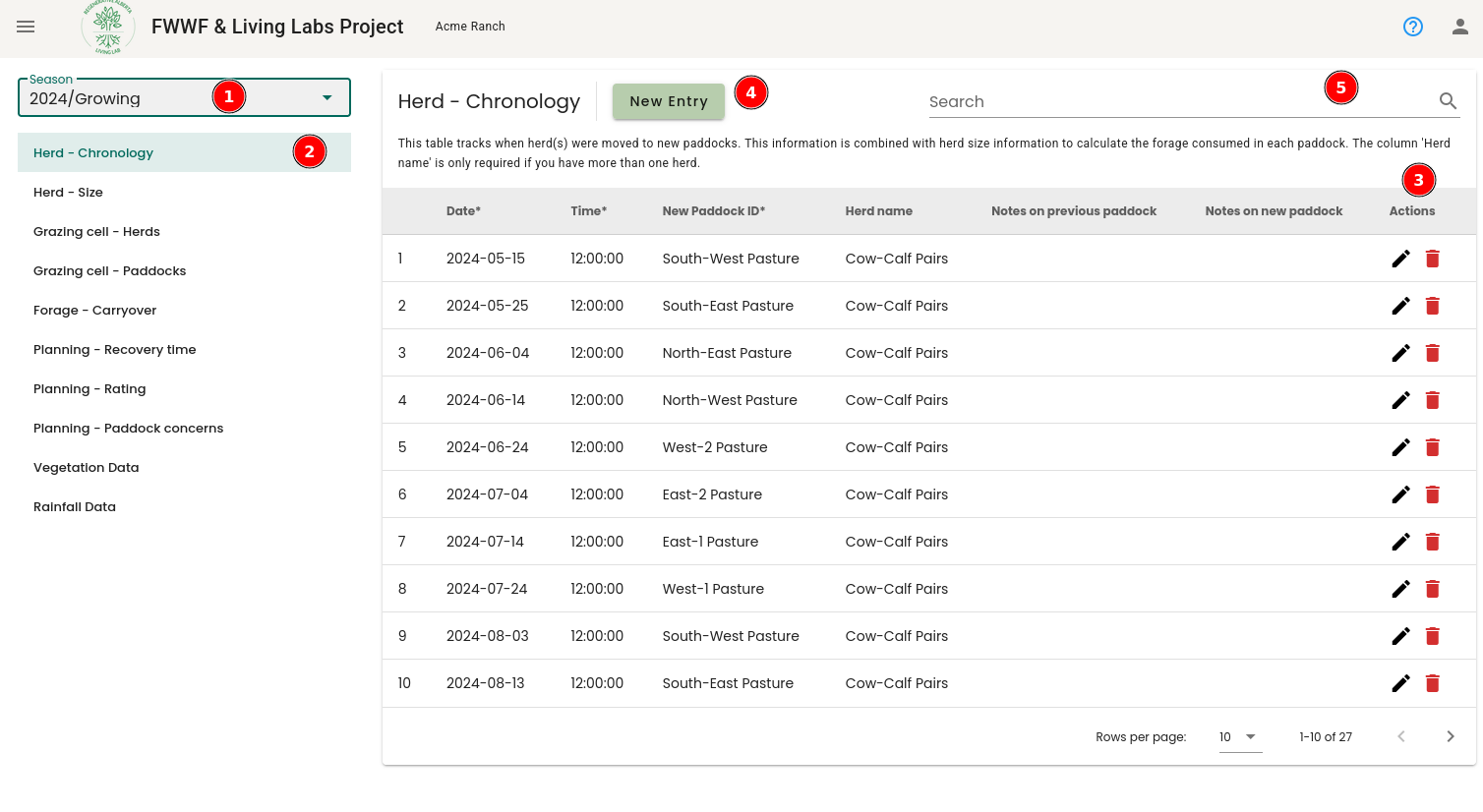Open the Rows per page dropdown
Screen dimensions: 1483x812
point(1239,736)
